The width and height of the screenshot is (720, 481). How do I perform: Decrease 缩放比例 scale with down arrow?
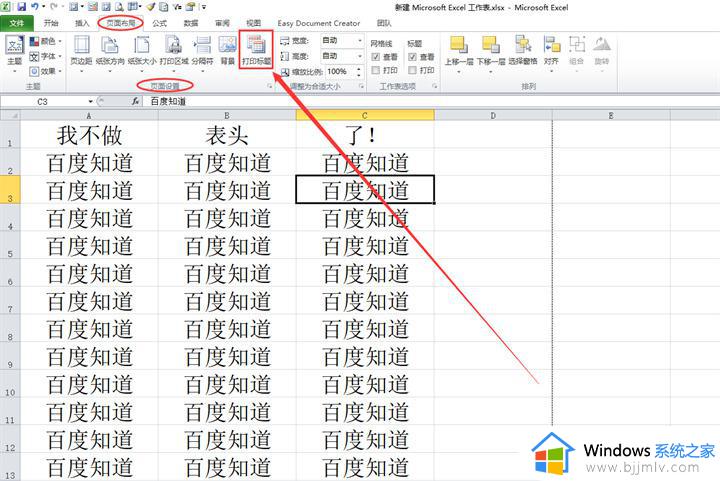(x=359, y=75)
